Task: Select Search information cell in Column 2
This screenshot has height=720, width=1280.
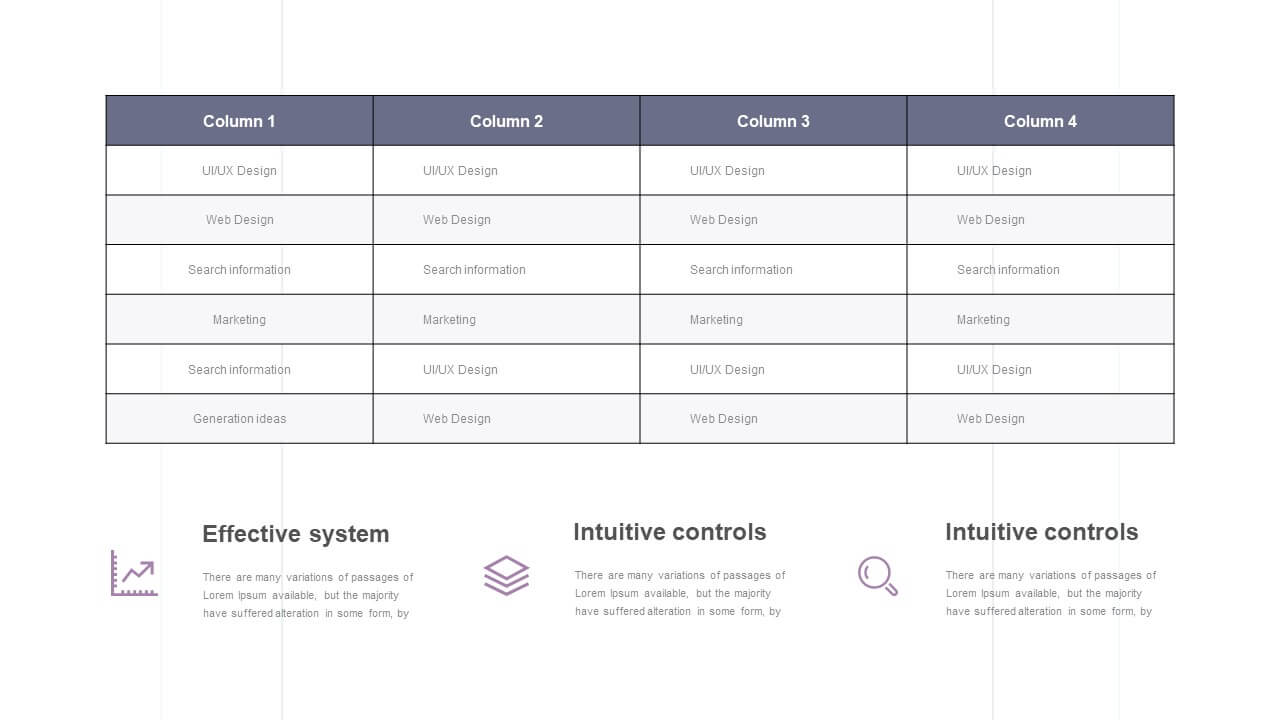Action: 506,270
